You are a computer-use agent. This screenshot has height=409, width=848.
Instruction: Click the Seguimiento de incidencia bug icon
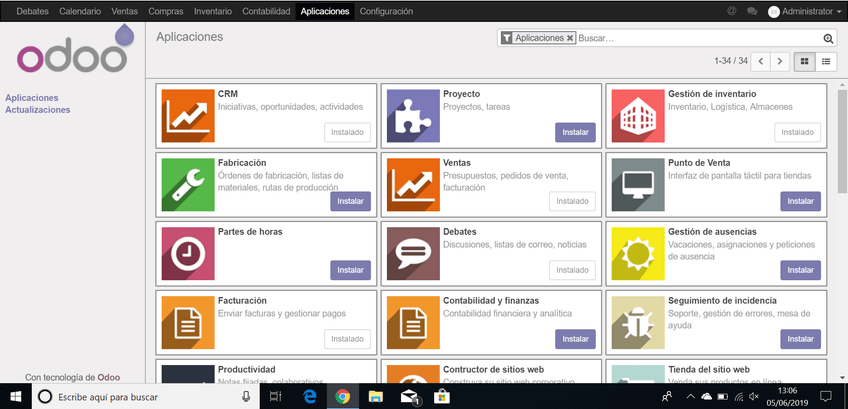pyautogui.click(x=638, y=323)
